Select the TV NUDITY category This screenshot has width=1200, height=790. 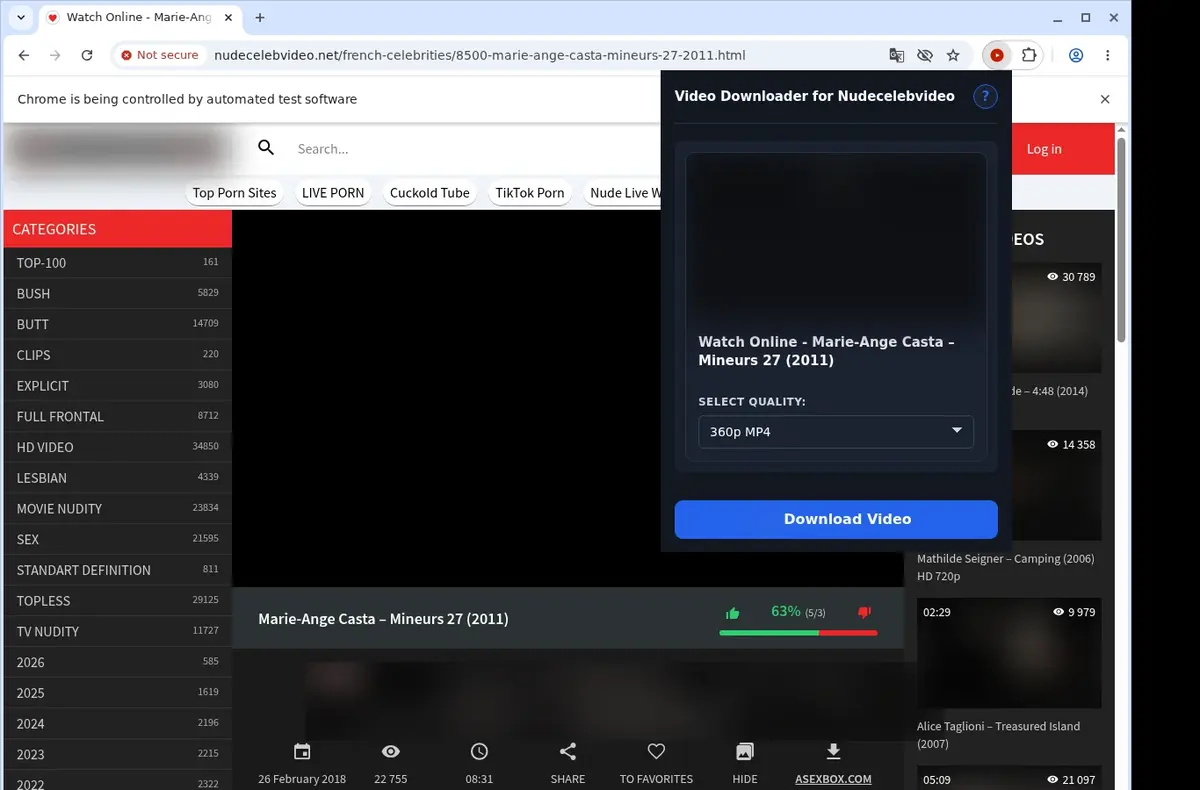117,632
